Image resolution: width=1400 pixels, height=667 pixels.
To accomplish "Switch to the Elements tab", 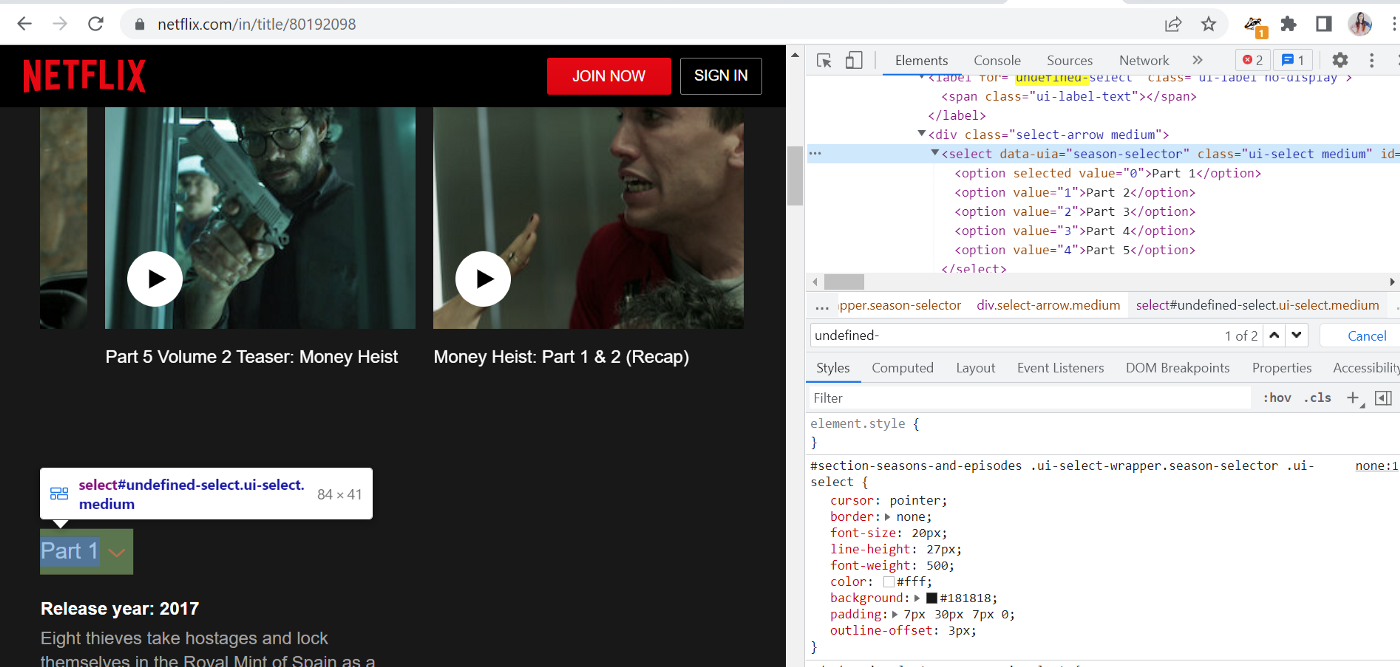I will point(921,61).
